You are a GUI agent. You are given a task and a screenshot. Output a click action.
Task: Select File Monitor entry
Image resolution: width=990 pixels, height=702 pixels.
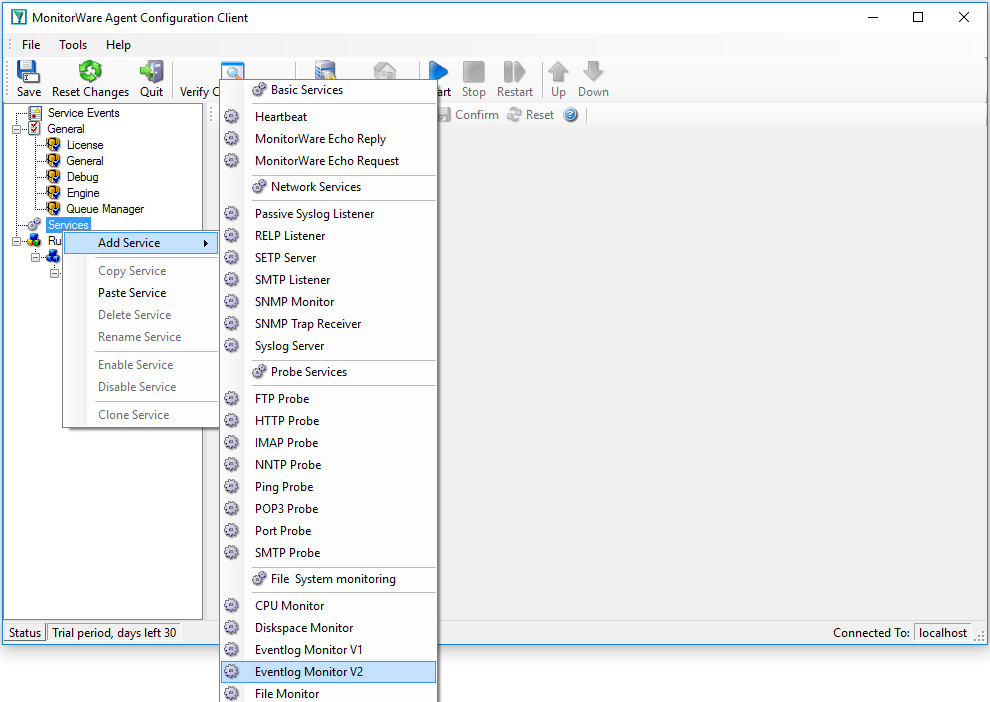(328, 694)
